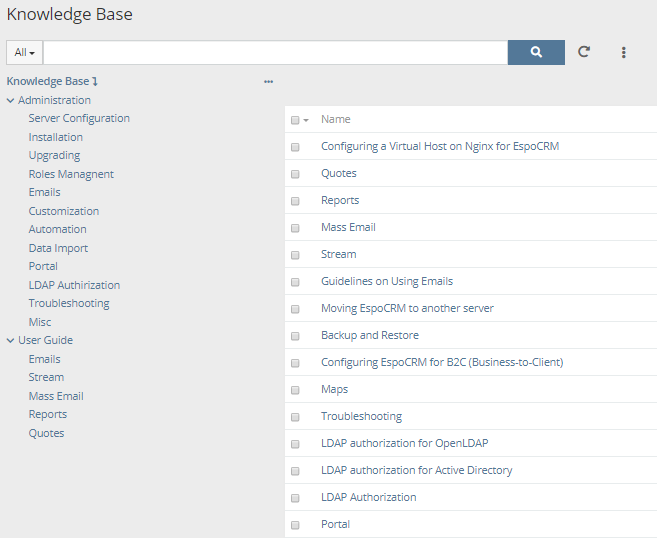
Task: Refresh the list with the reload icon
Action: [584, 52]
